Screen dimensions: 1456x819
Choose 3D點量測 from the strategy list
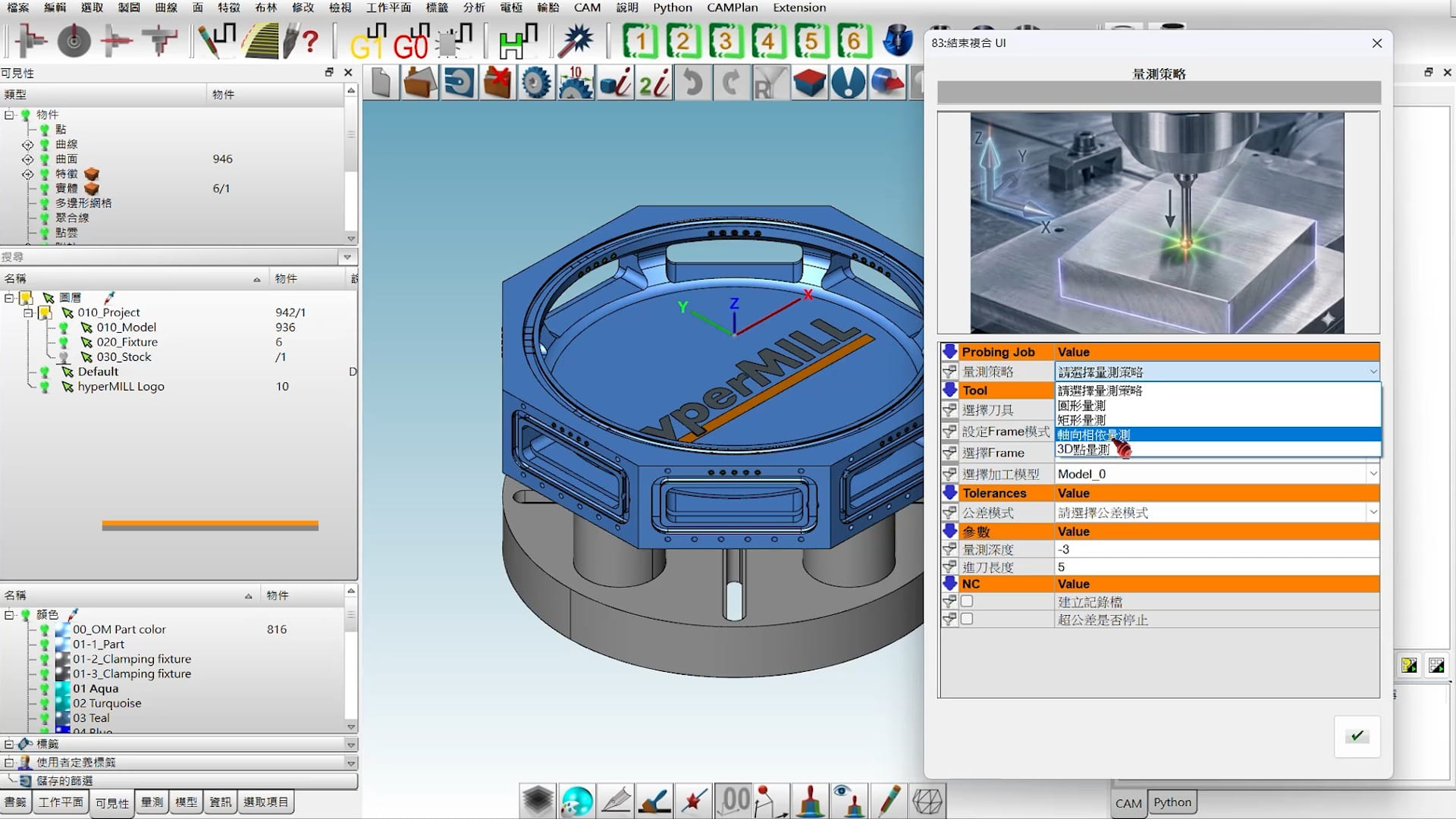(1218, 449)
